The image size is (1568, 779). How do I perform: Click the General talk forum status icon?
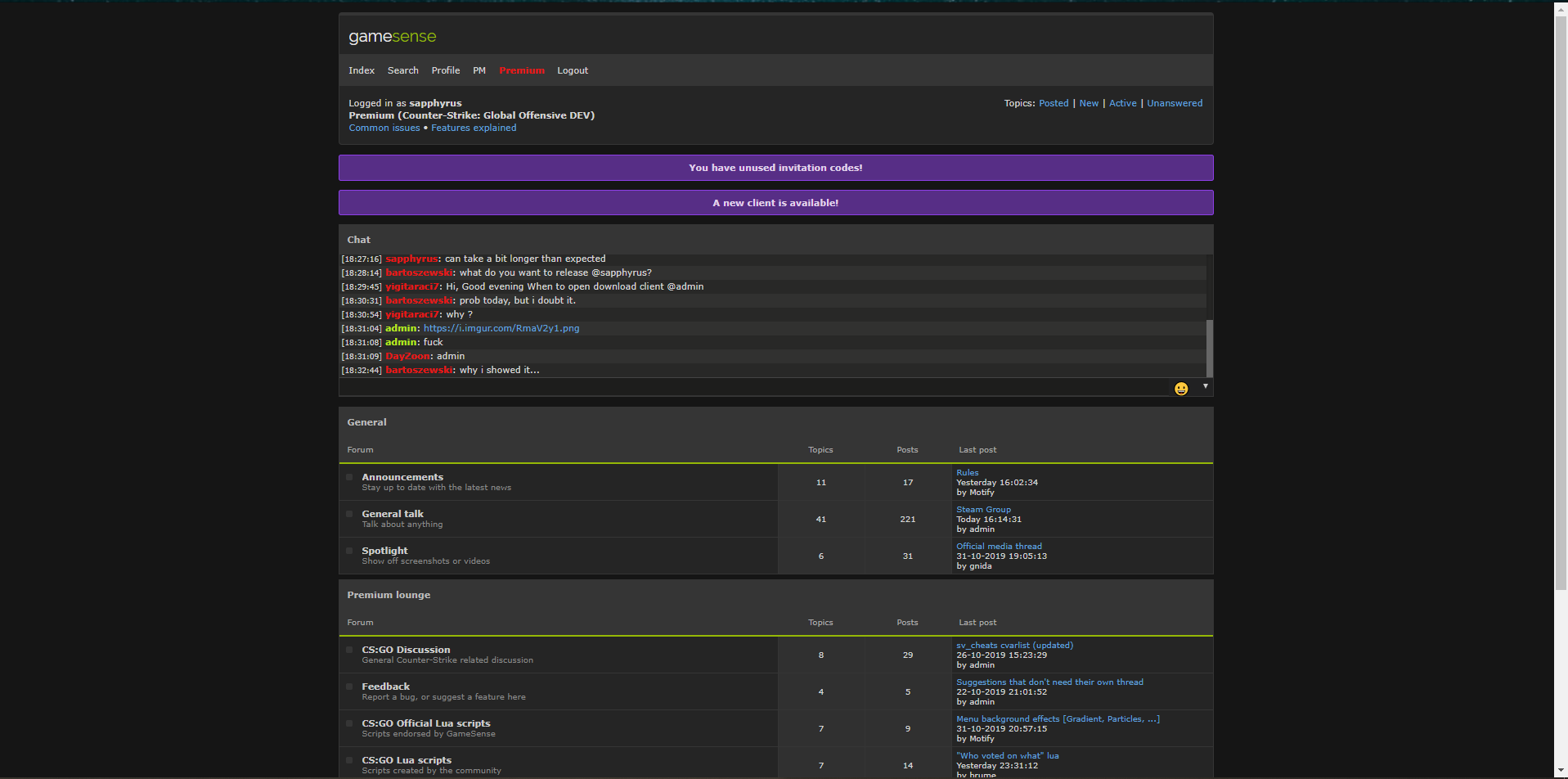click(349, 514)
